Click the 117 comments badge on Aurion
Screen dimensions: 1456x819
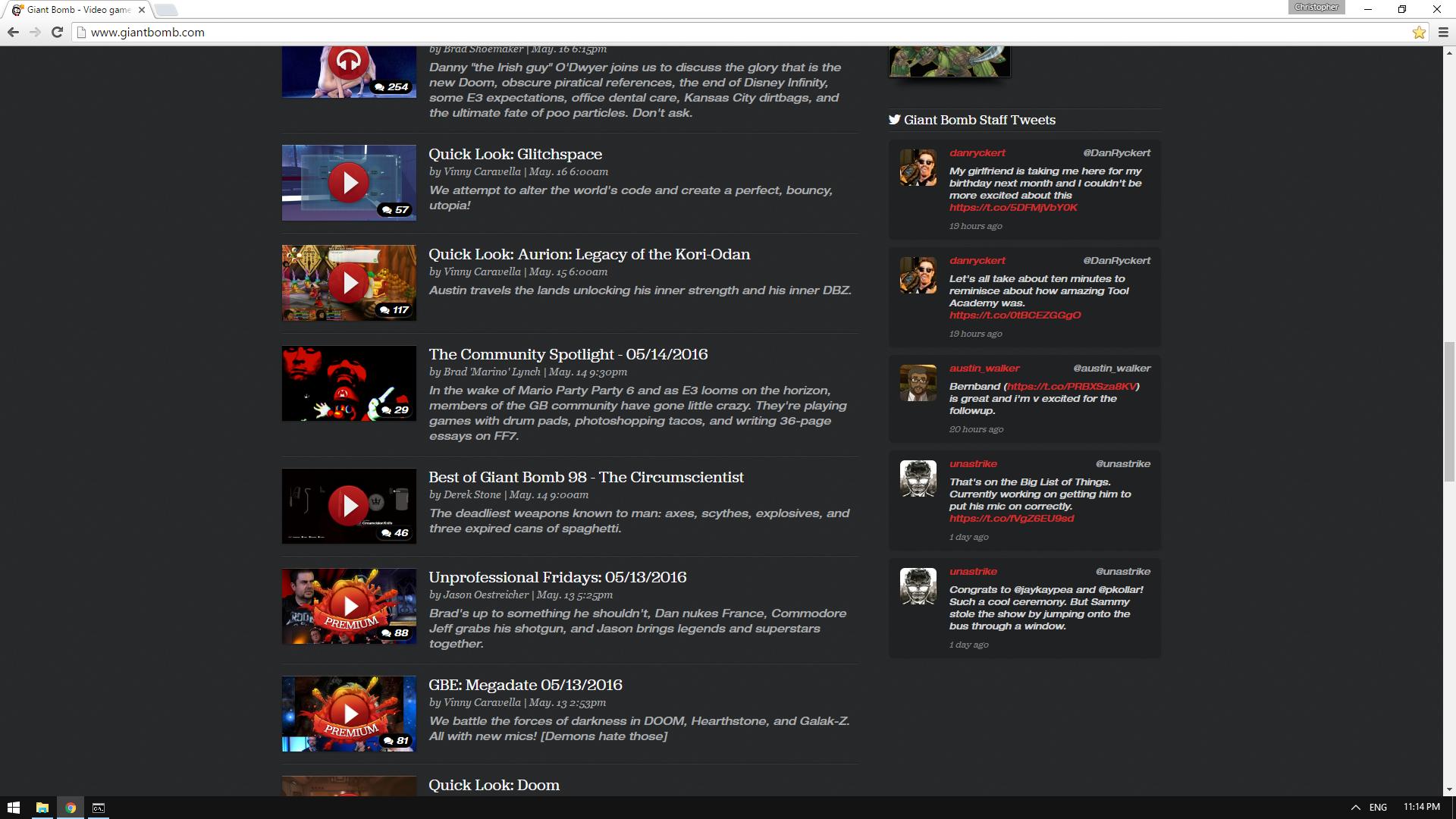394,310
